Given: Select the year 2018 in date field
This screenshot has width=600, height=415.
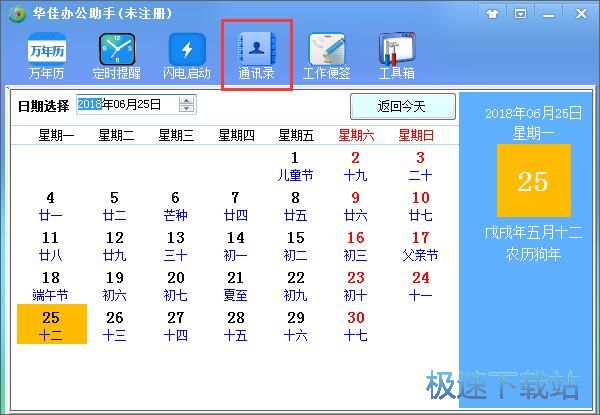Looking at the screenshot, I should 90,104.
